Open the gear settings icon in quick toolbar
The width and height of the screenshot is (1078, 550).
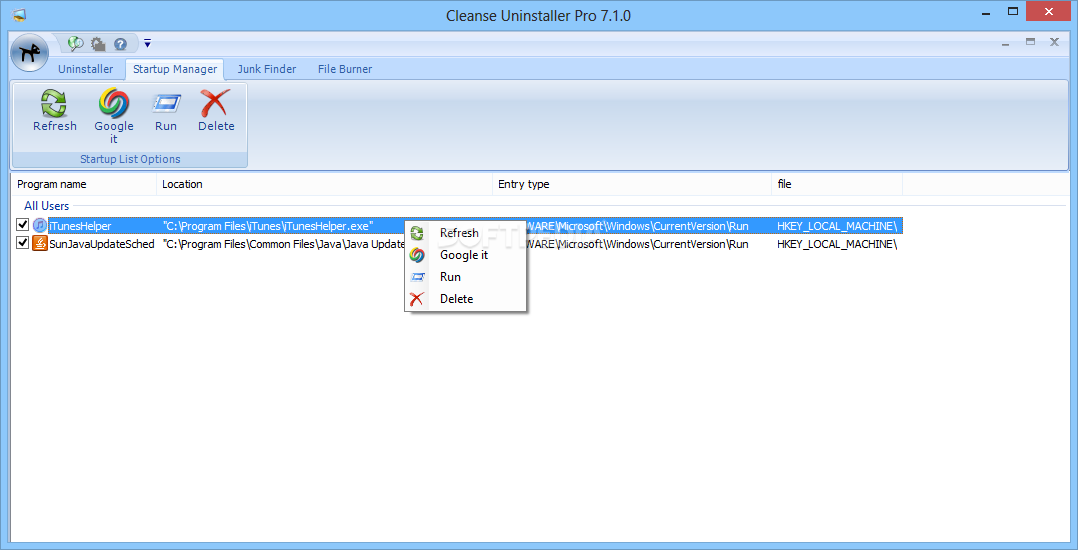[x=98, y=45]
